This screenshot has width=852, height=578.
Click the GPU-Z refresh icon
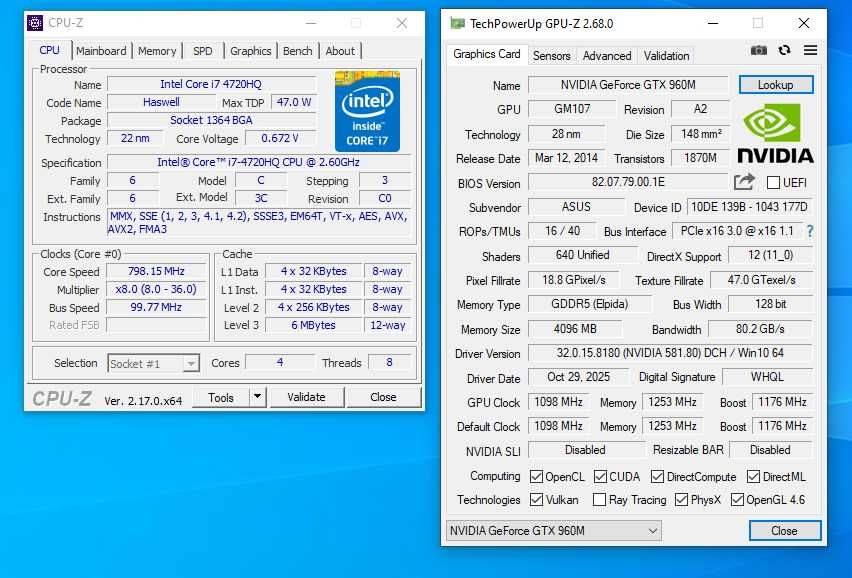coord(784,51)
